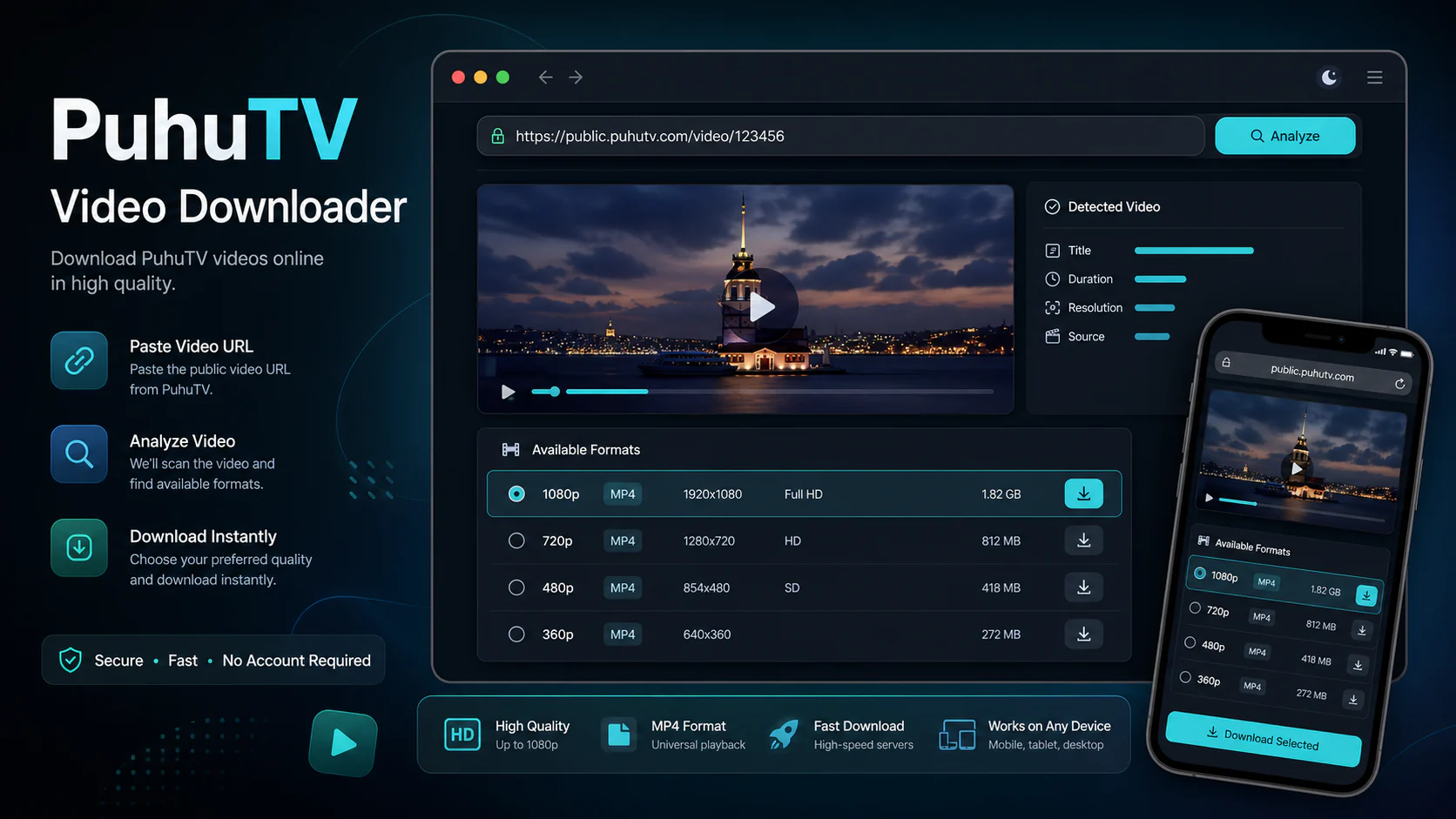Select 360p radio on phone
The image size is (1456, 819).
(x=1185, y=677)
